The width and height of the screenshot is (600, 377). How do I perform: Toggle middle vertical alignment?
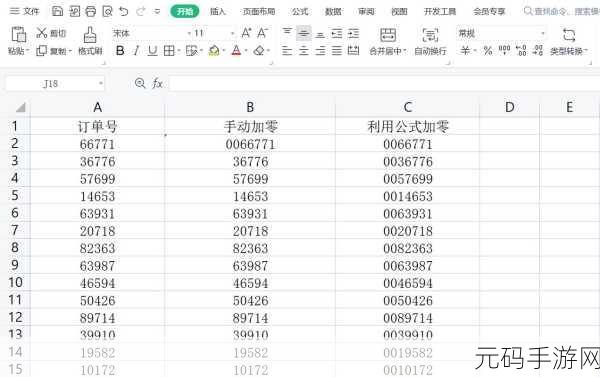pos(304,33)
